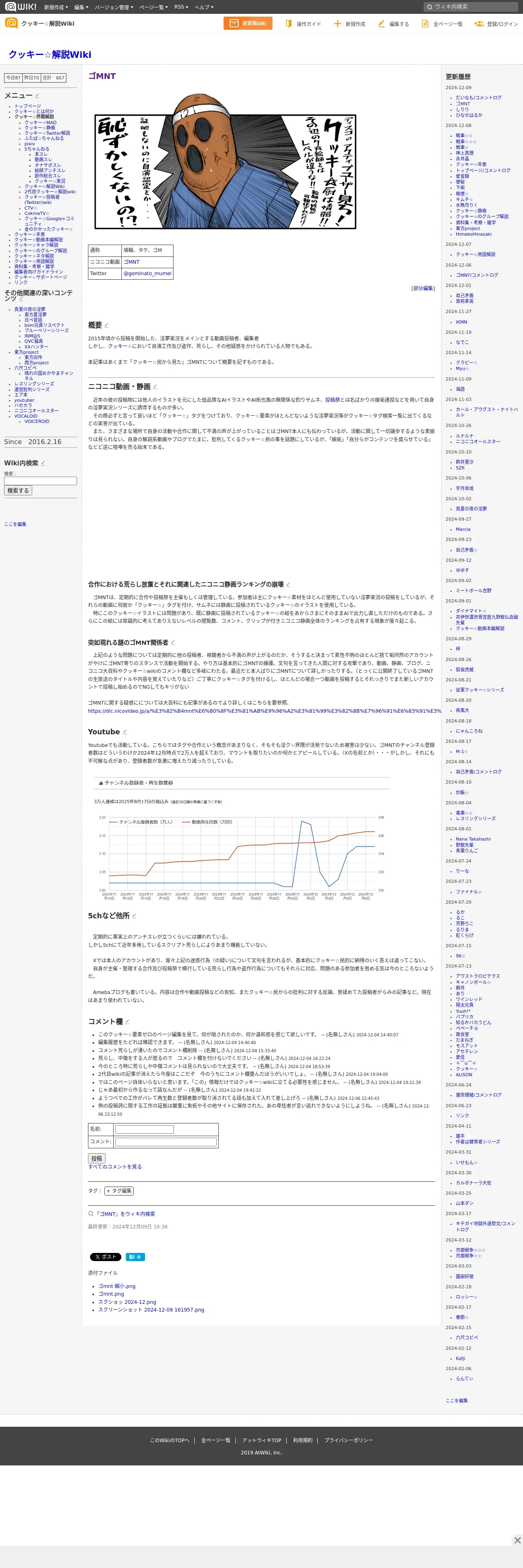Click the orange @ wiki icon beside site name
This screenshot has width=523, height=1568.
11,23
